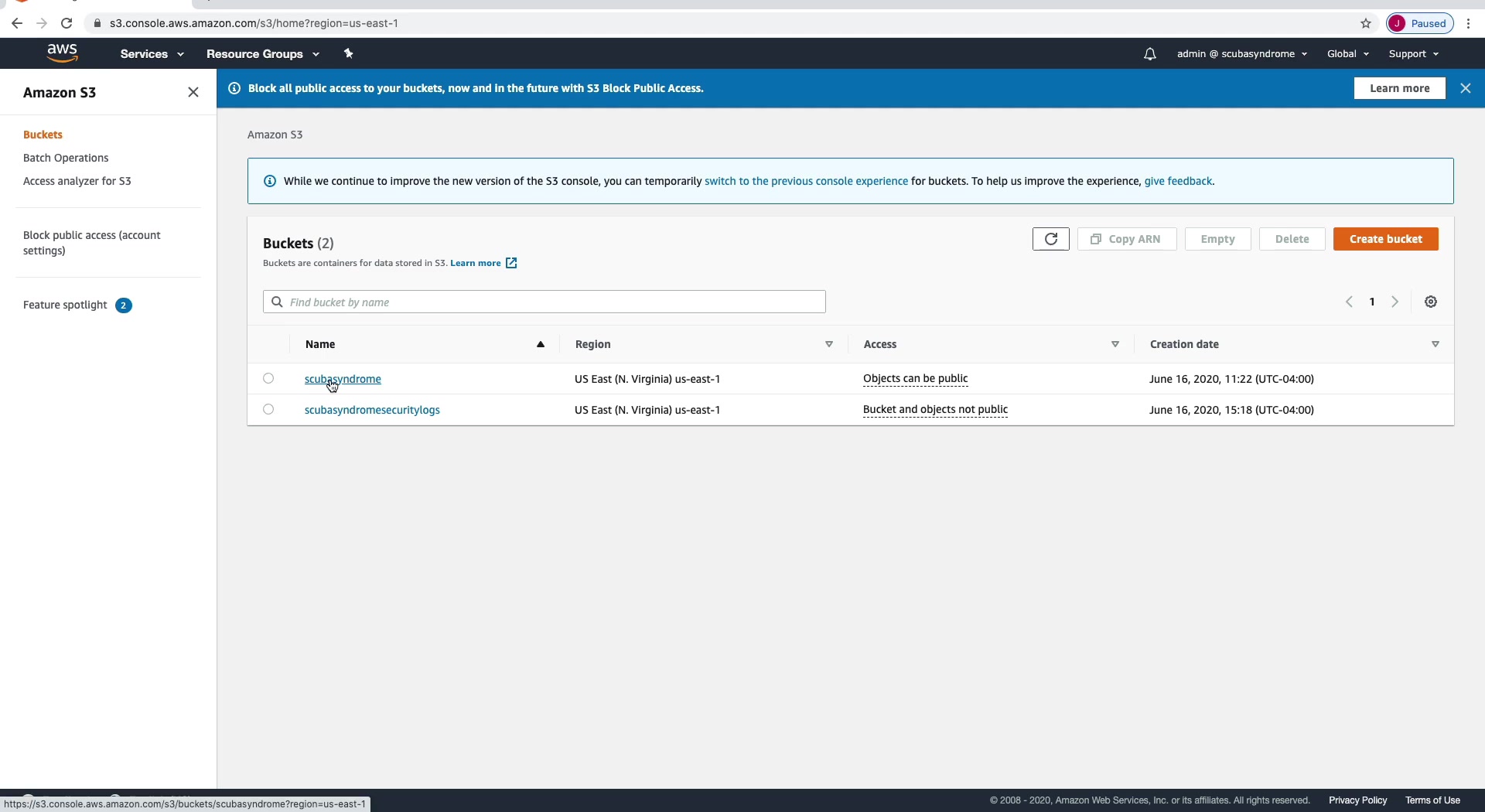Click the info icon in console notice
1485x812 pixels.
click(270, 181)
